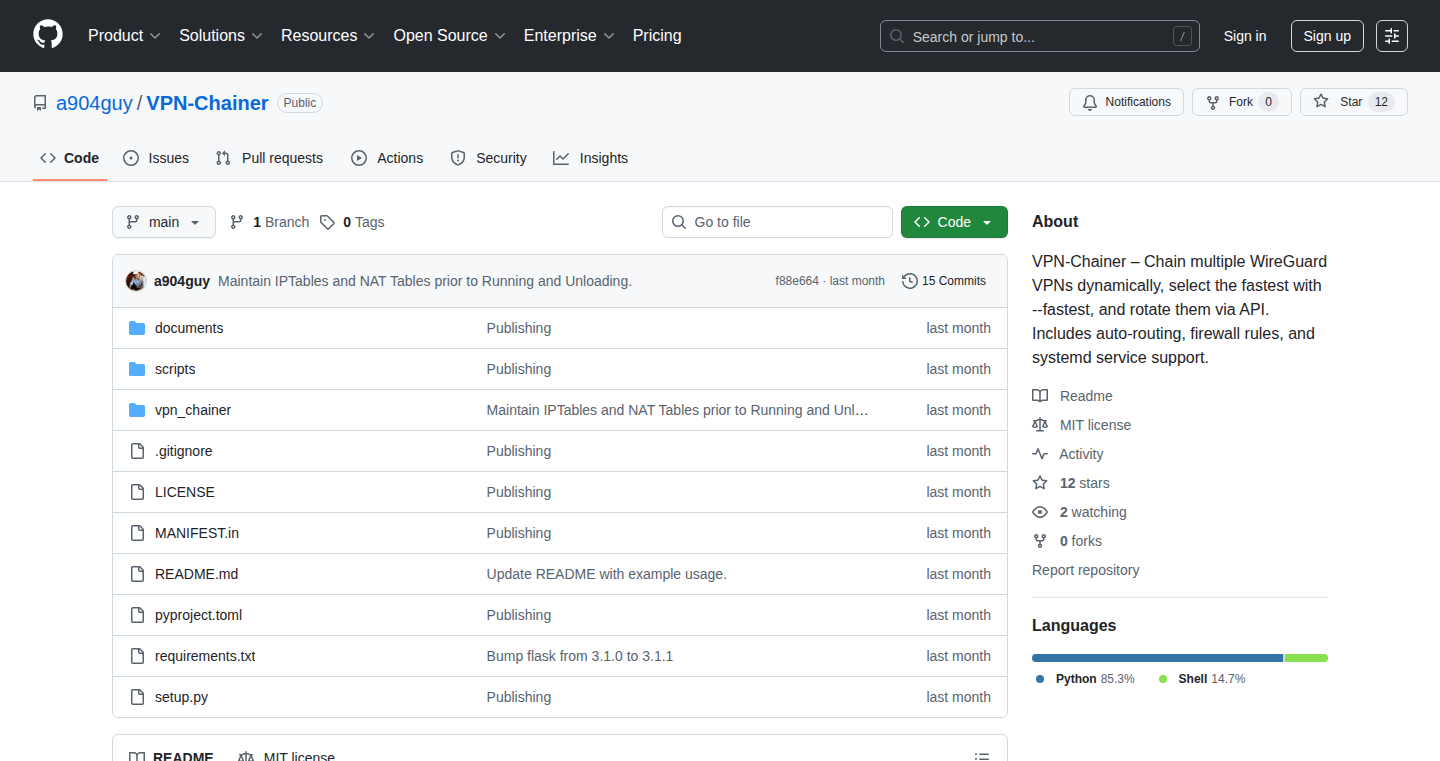Open 'Update README with example usage.' commit message
Screen dimensions: 1440x761
pos(607,574)
